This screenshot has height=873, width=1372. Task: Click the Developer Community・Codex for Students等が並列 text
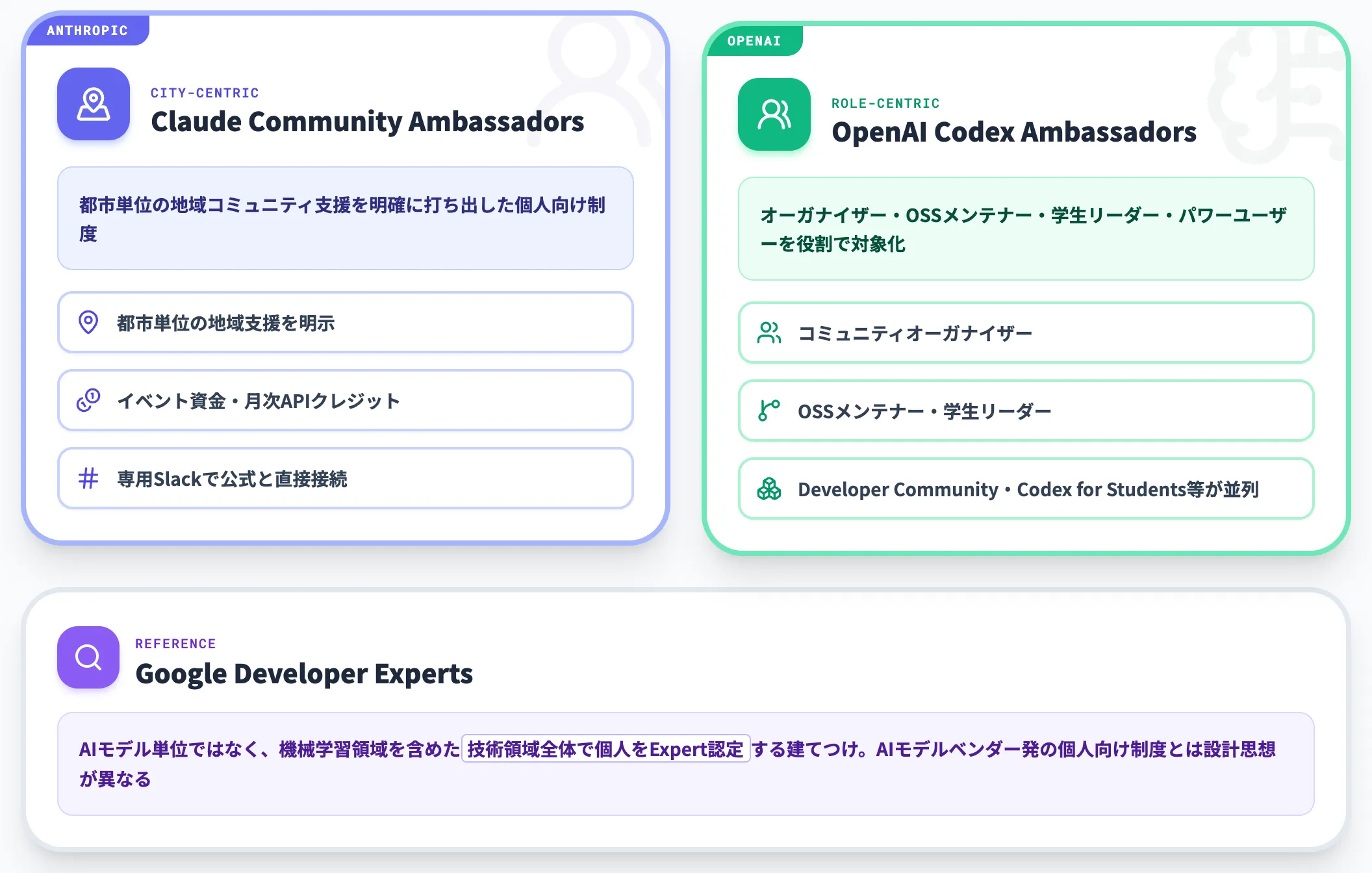pos(1028,489)
